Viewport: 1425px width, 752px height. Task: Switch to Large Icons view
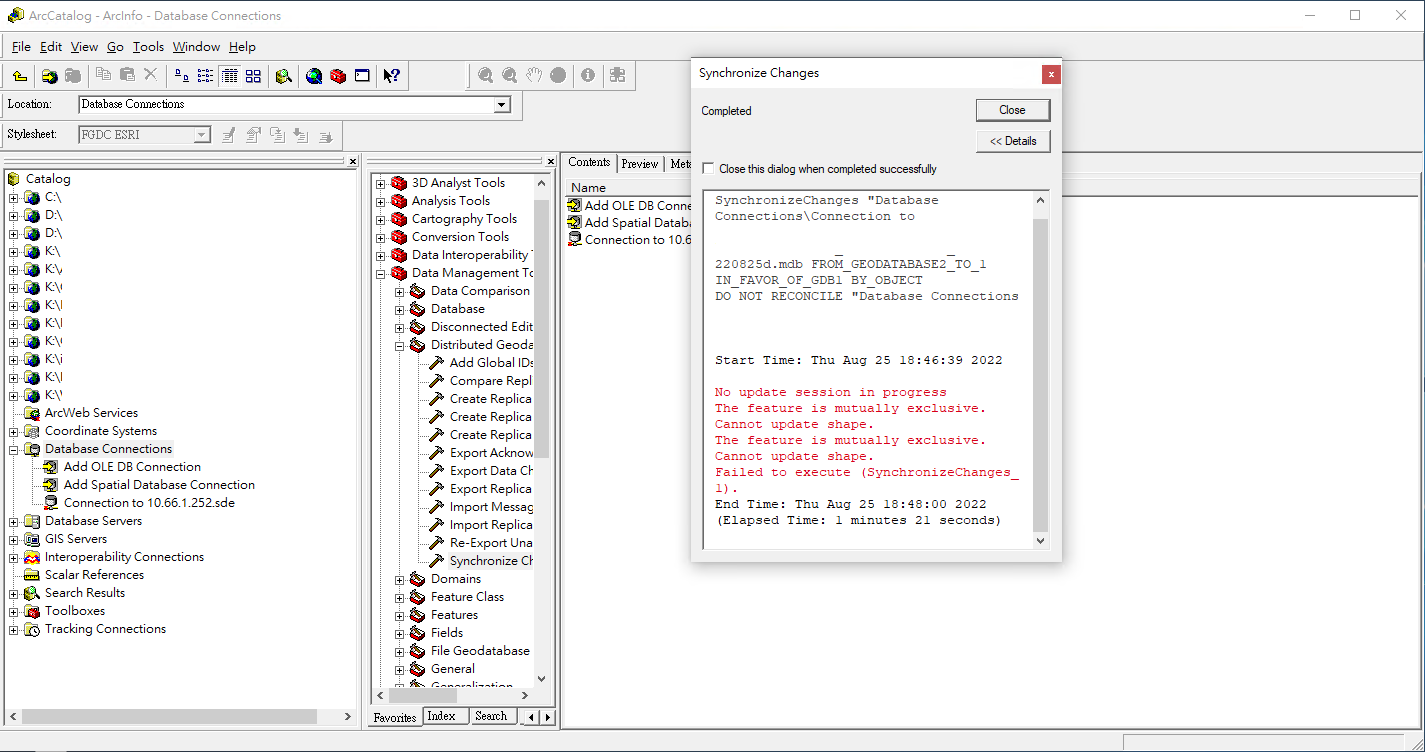tap(181, 76)
